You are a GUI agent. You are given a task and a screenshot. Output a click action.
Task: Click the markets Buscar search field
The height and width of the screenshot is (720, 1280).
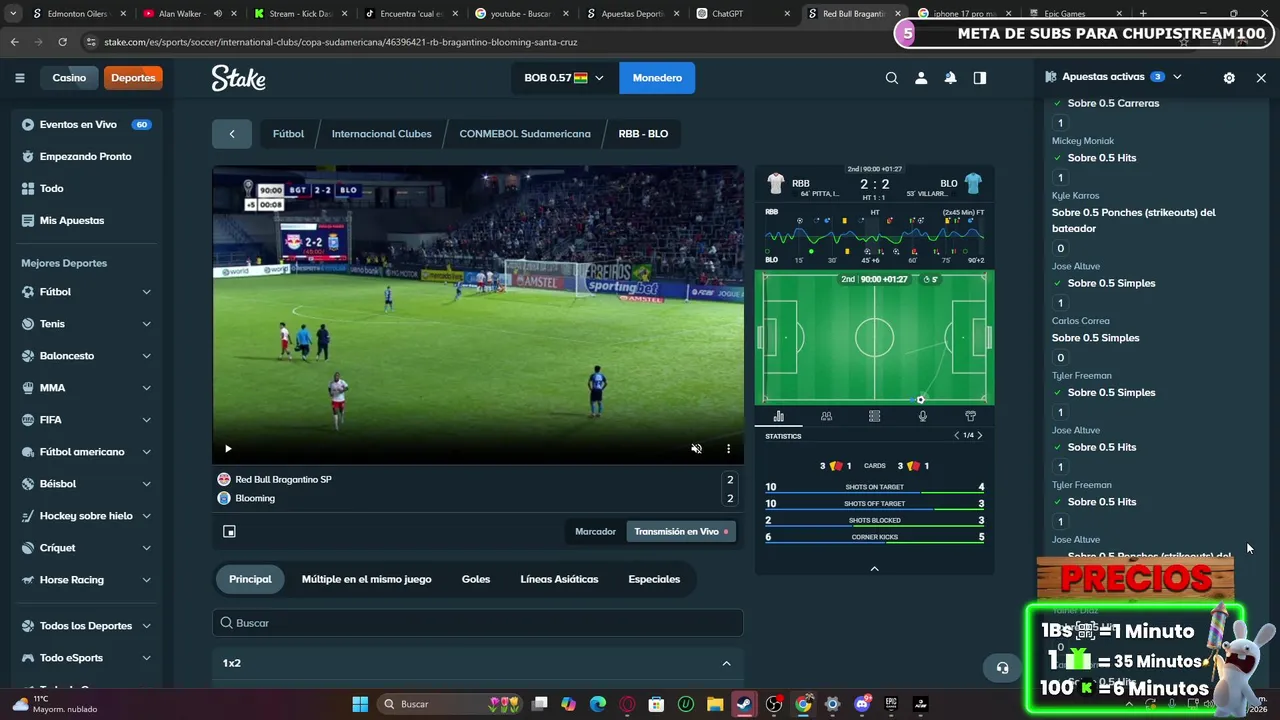(x=478, y=623)
